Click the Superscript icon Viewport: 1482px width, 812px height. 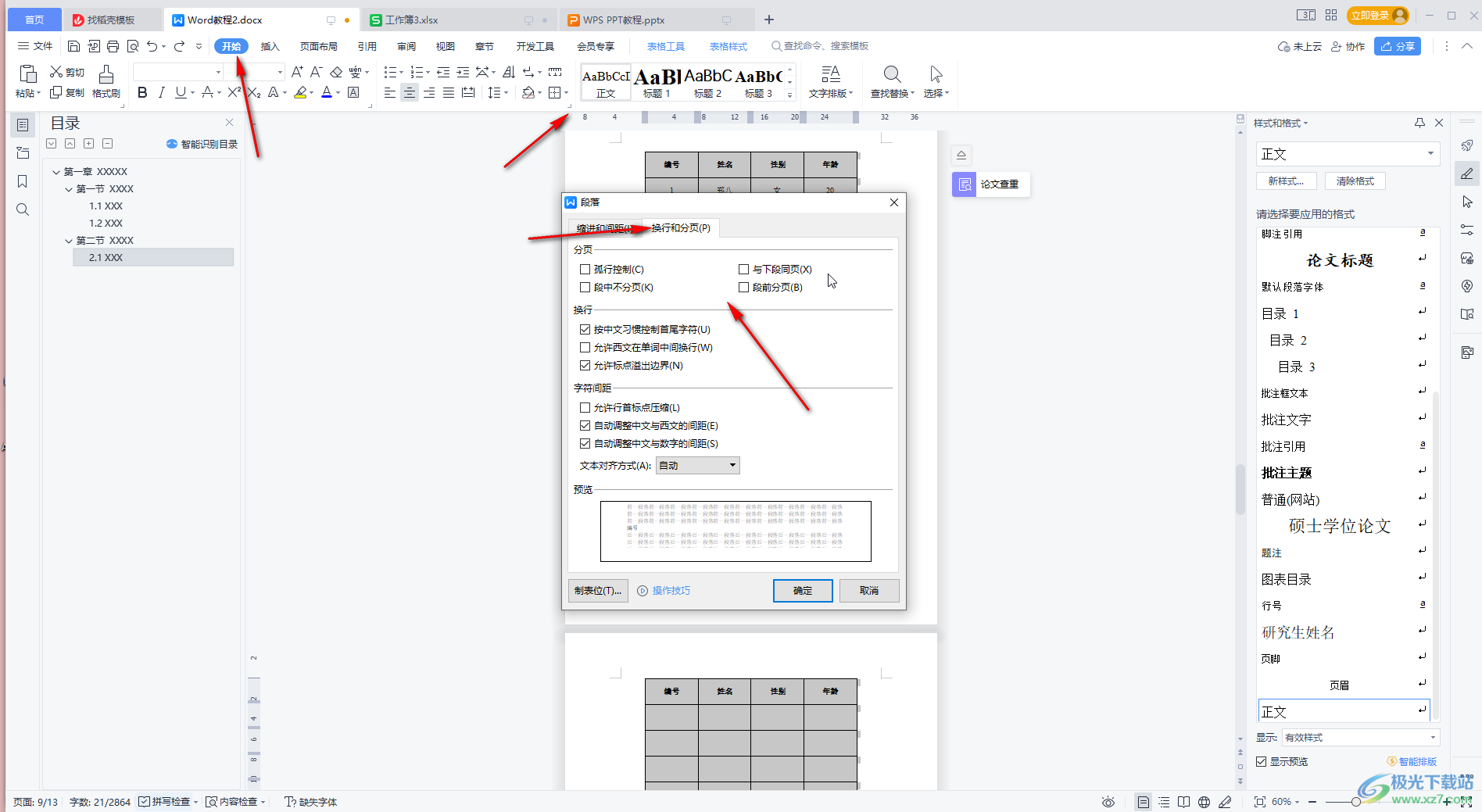pyautogui.click(x=234, y=93)
